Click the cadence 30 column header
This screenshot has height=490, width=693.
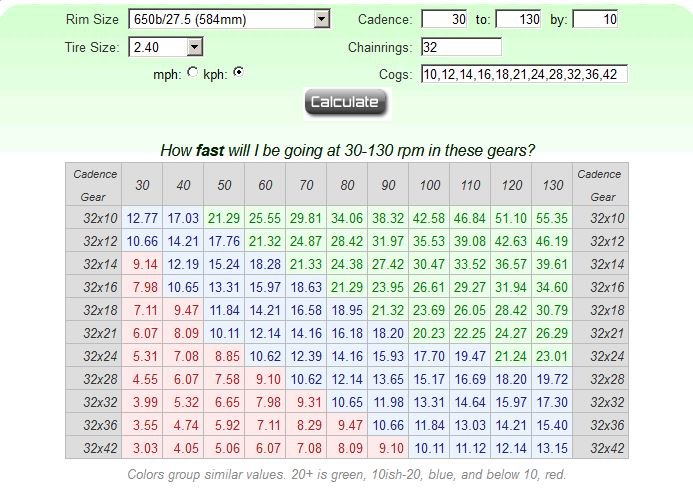pyautogui.click(x=142, y=185)
